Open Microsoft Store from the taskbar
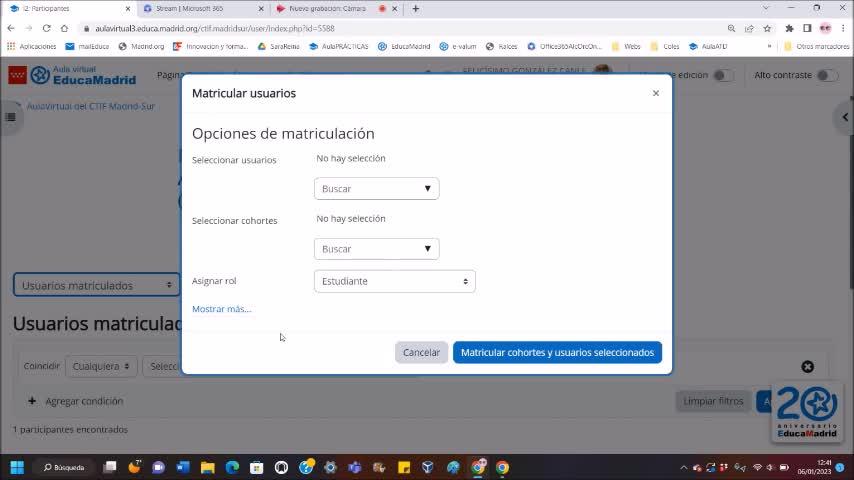 [257, 467]
